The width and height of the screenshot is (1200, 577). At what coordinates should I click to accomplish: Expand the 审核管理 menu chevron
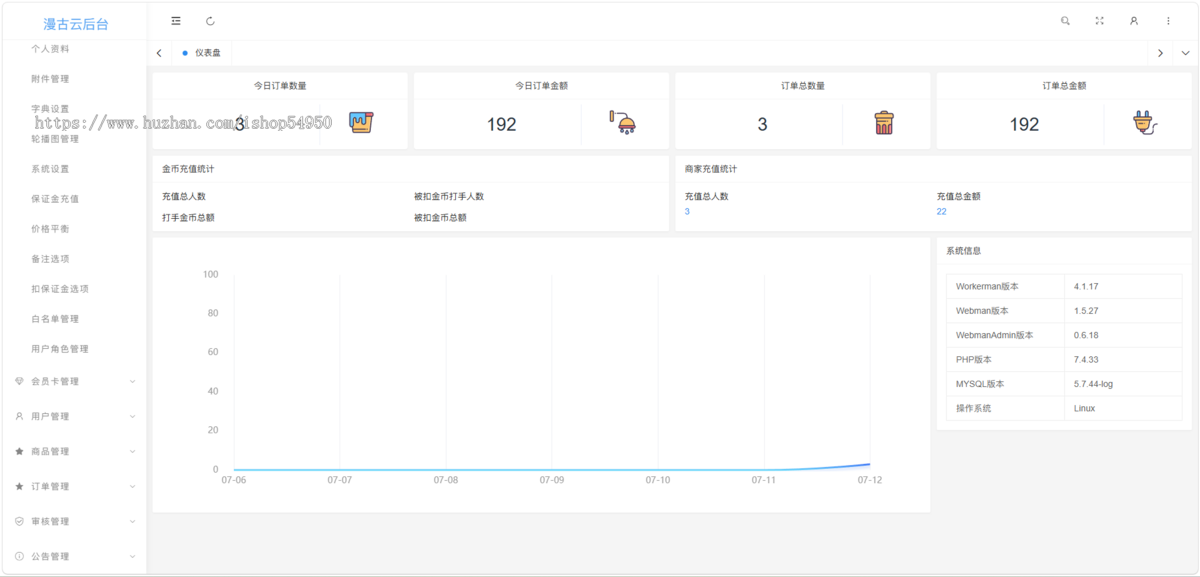(x=133, y=521)
